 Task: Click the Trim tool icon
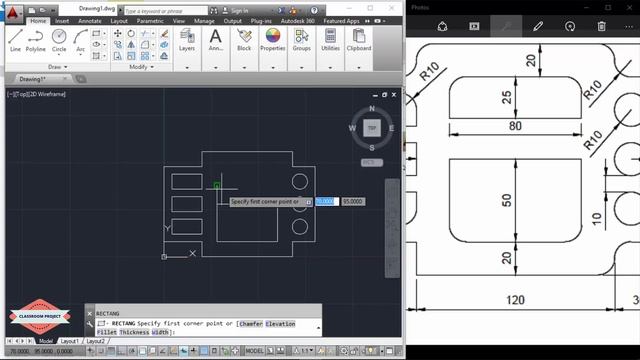pos(144,33)
